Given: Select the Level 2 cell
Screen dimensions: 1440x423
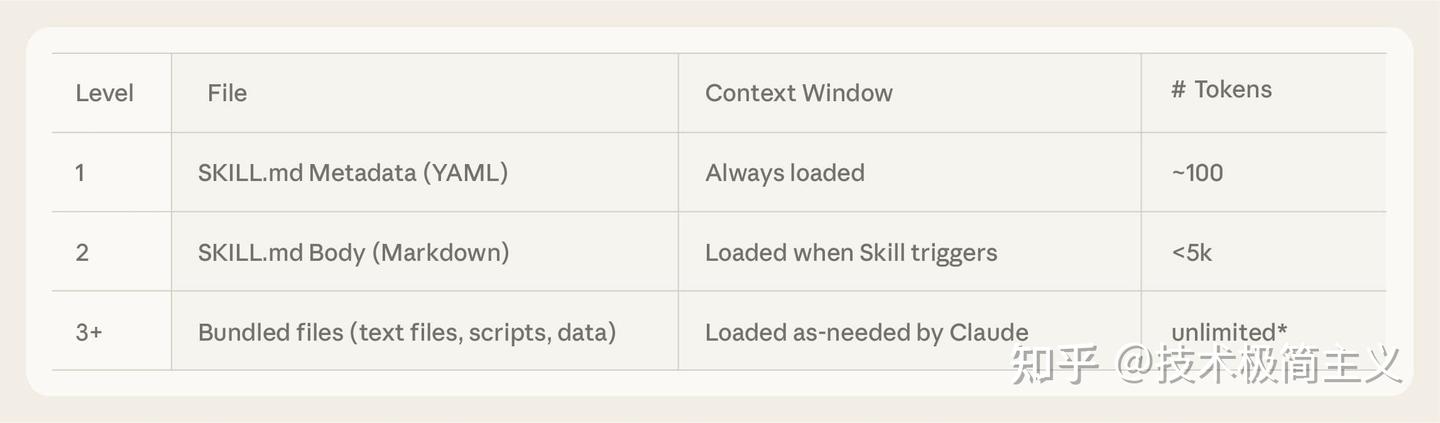Looking at the screenshot, I should (x=82, y=252).
